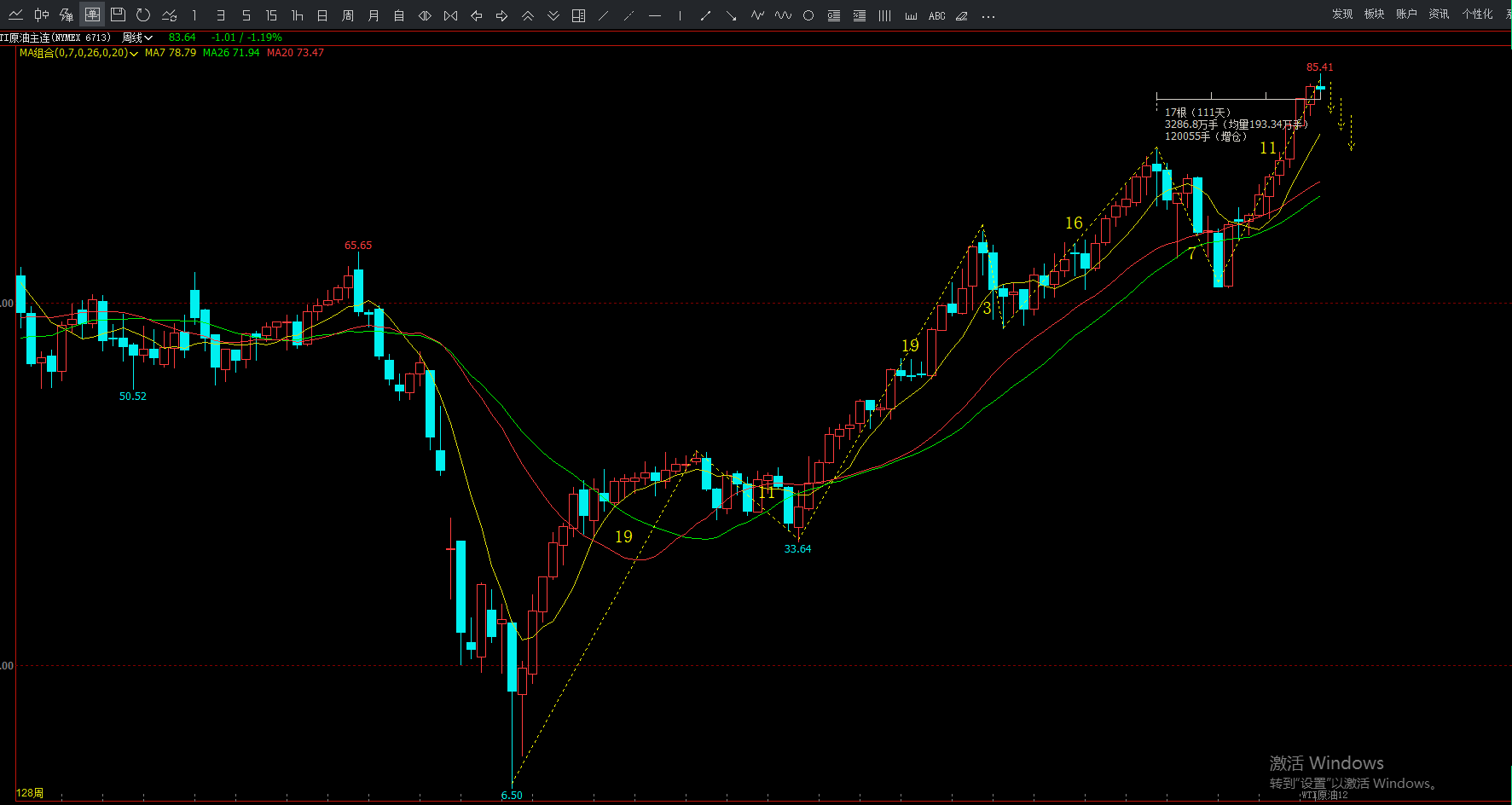This screenshot has height=805, width=1512.
Task: Open the 周线 period dropdown
Action: (136, 38)
